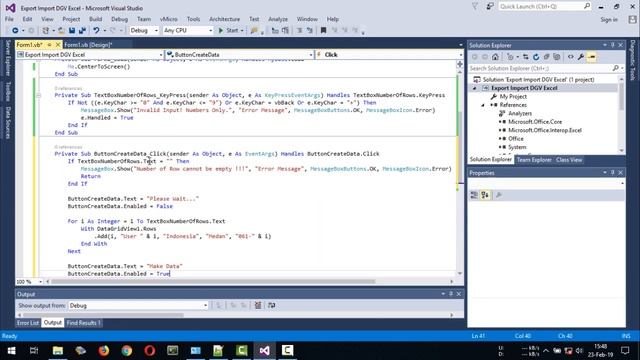640x360 pixels.
Task: Open Opera browser from the taskbar
Action: coord(150,351)
